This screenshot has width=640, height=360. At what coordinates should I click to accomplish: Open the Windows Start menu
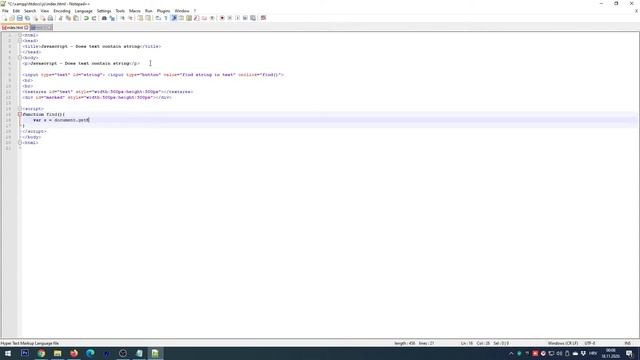click(8, 353)
